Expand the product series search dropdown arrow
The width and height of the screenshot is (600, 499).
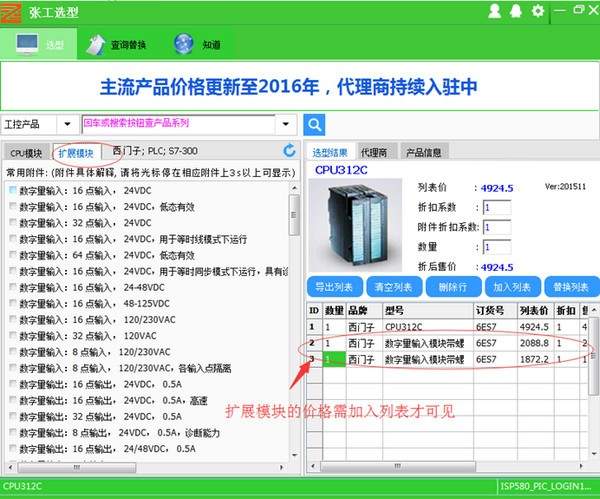pos(286,125)
